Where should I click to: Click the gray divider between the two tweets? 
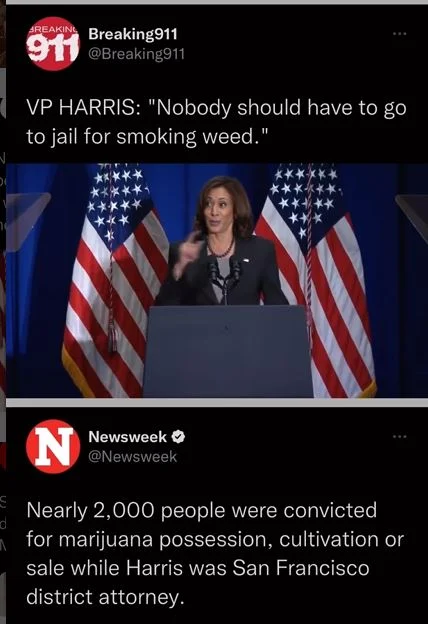217,402
